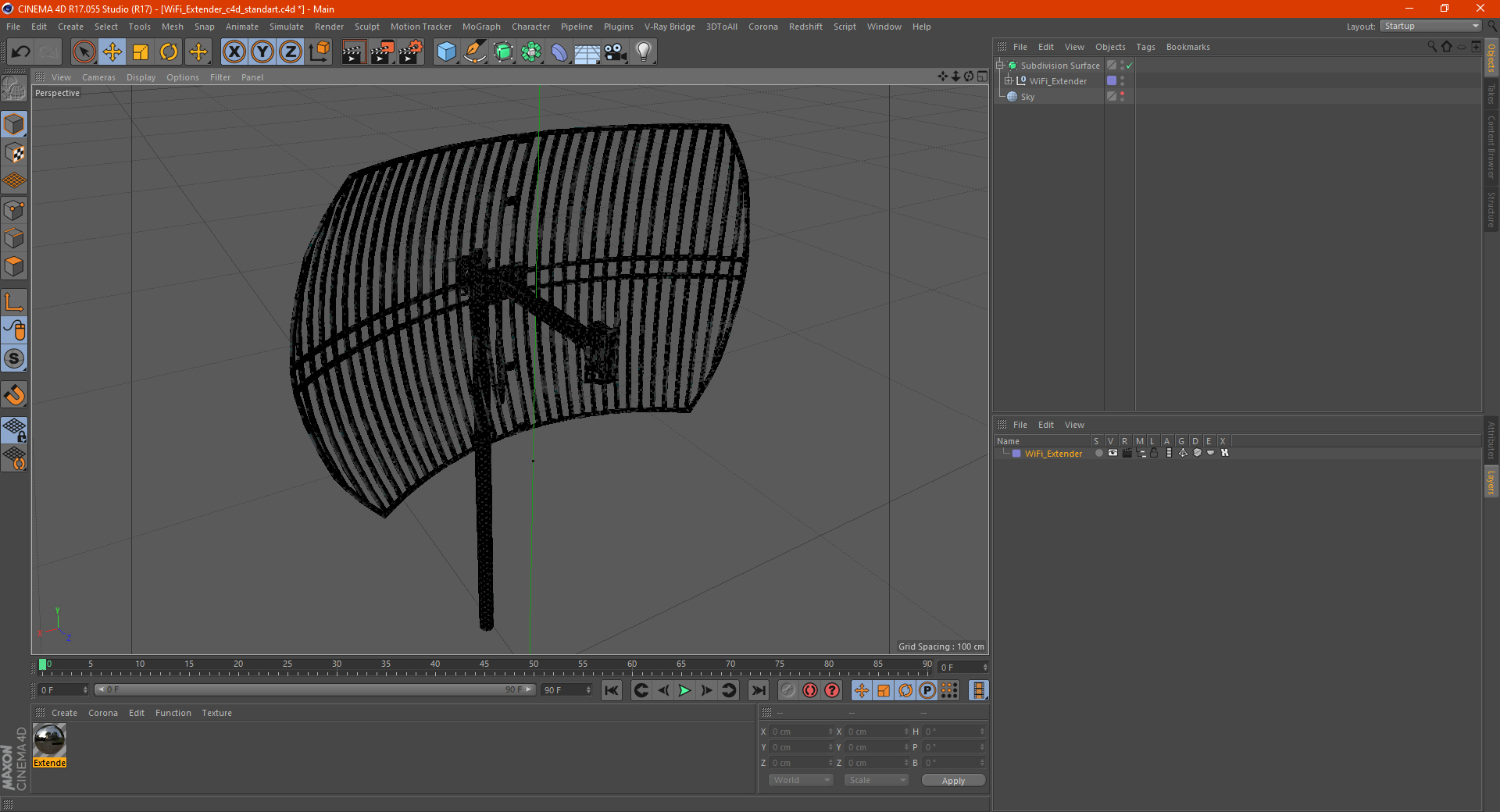The height and width of the screenshot is (812, 1500).
Task: Open the World coordinate system dropdown
Action: pos(801,780)
